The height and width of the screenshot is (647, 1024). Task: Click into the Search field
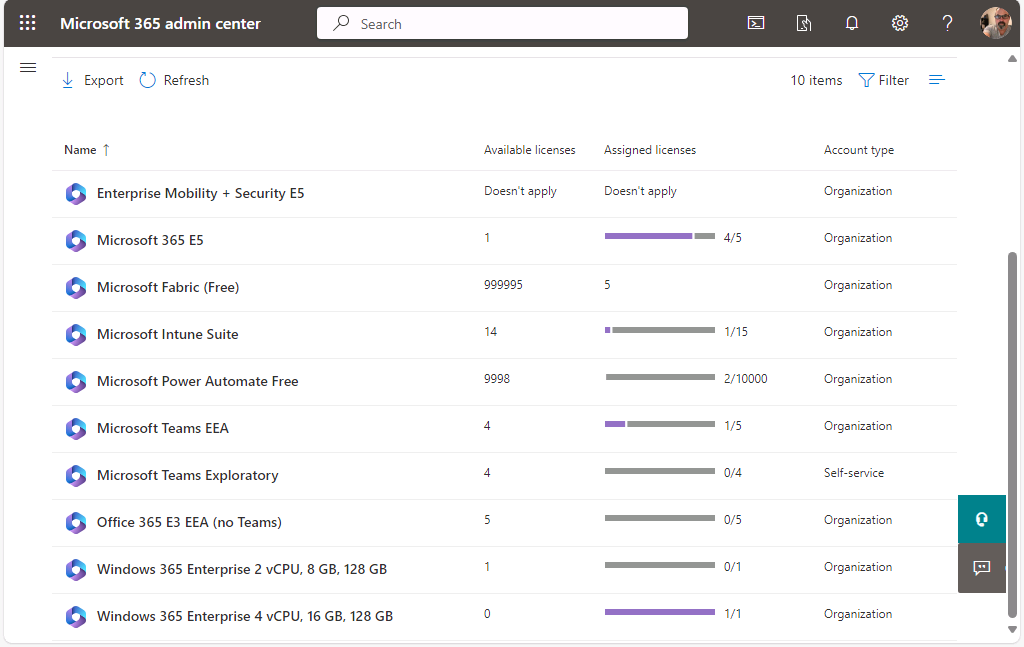coord(502,24)
